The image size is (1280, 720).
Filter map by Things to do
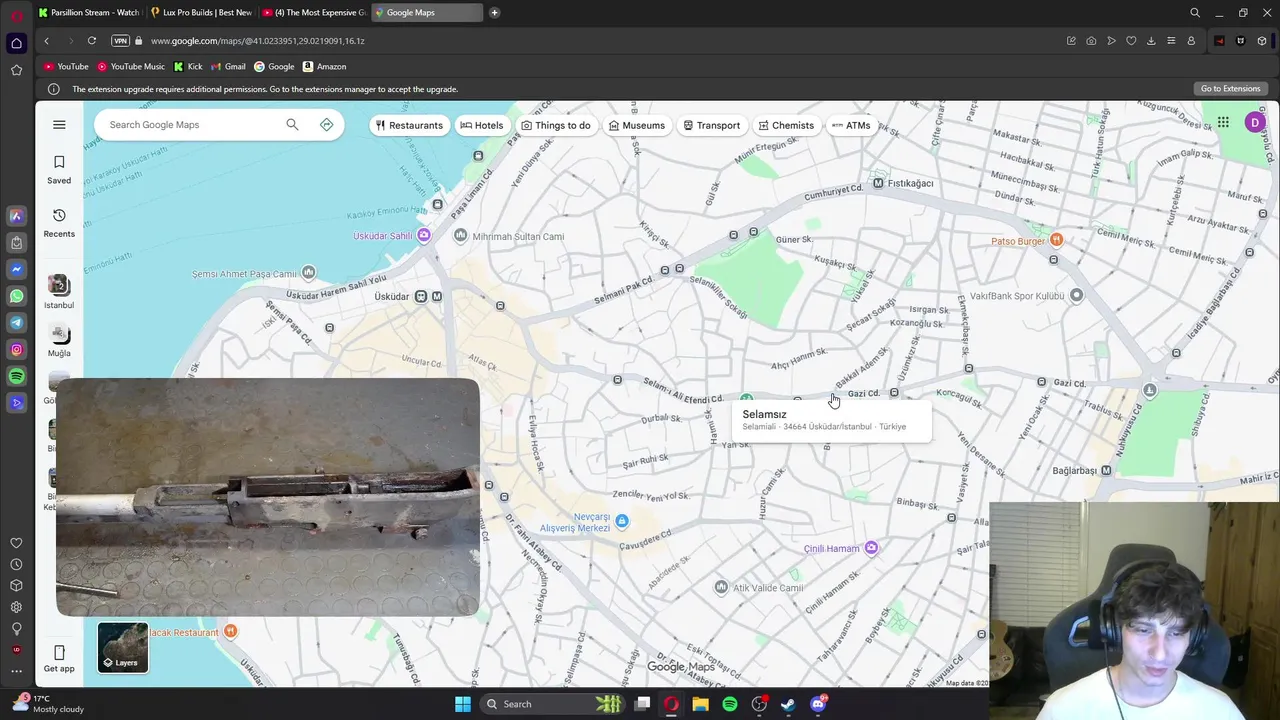coord(556,125)
